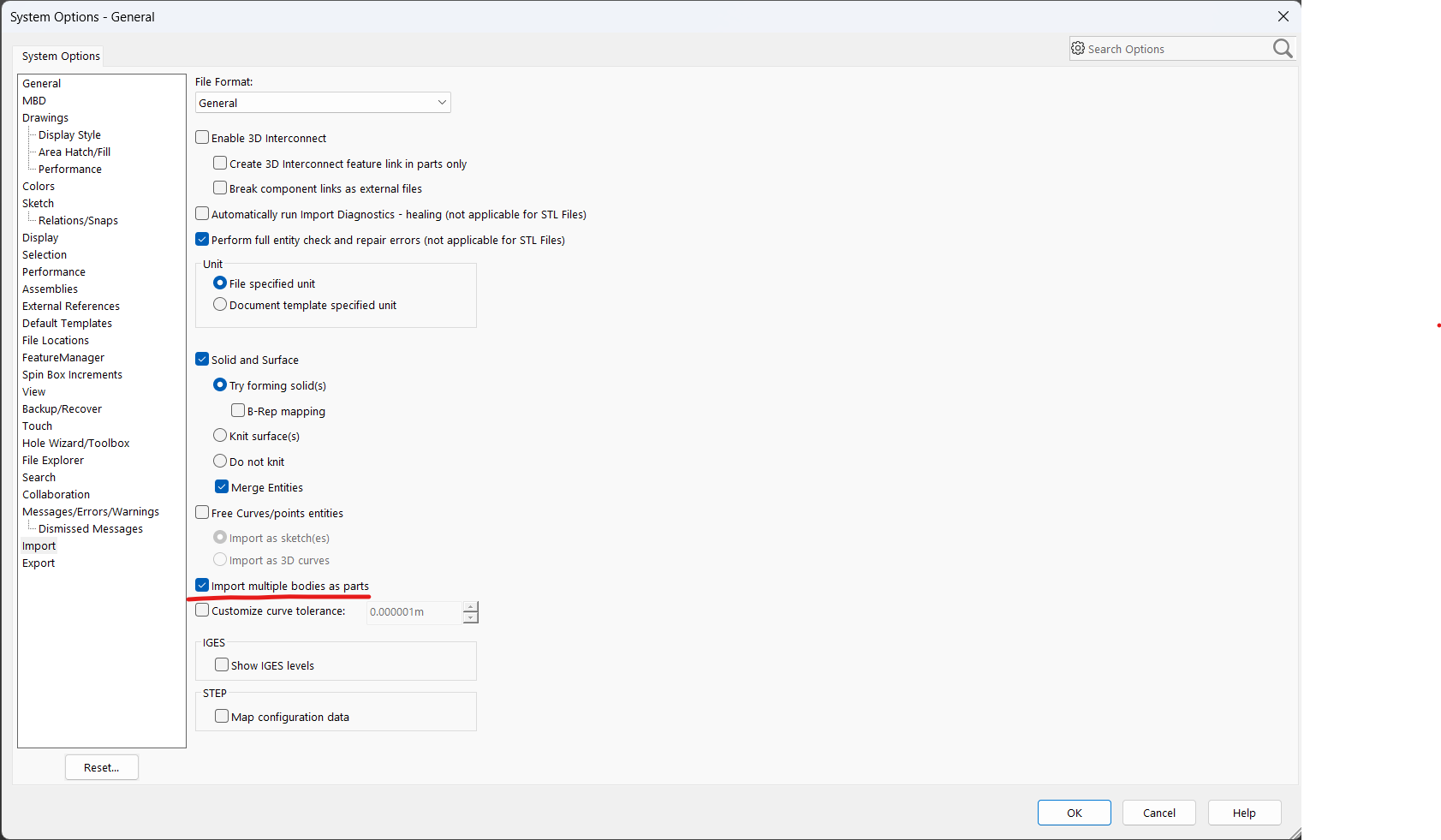Select Area Hatch/Fill item
Image resolution: width=1441 pixels, height=840 pixels.
(x=74, y=152)
